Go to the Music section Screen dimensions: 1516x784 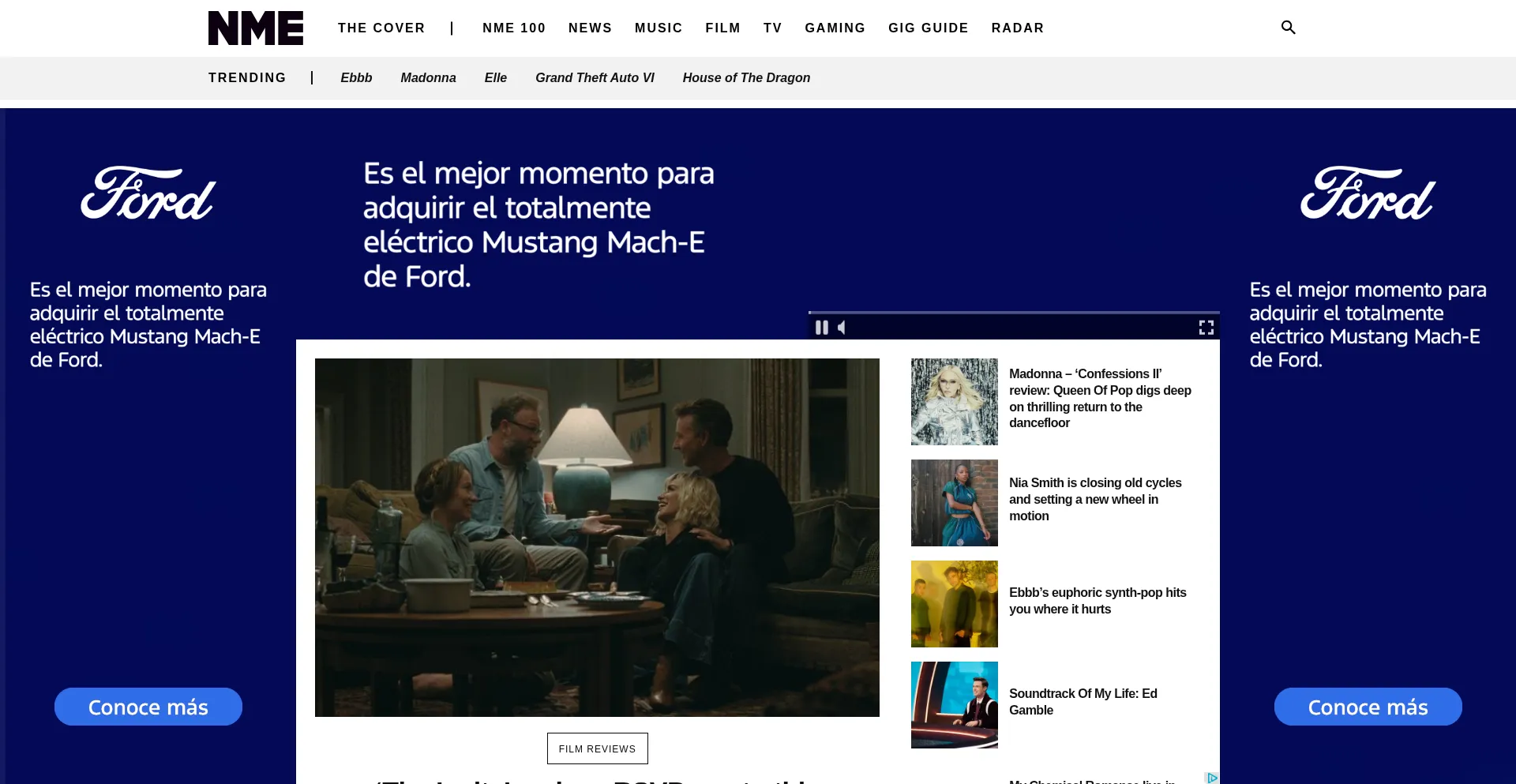tap(659, 28)
